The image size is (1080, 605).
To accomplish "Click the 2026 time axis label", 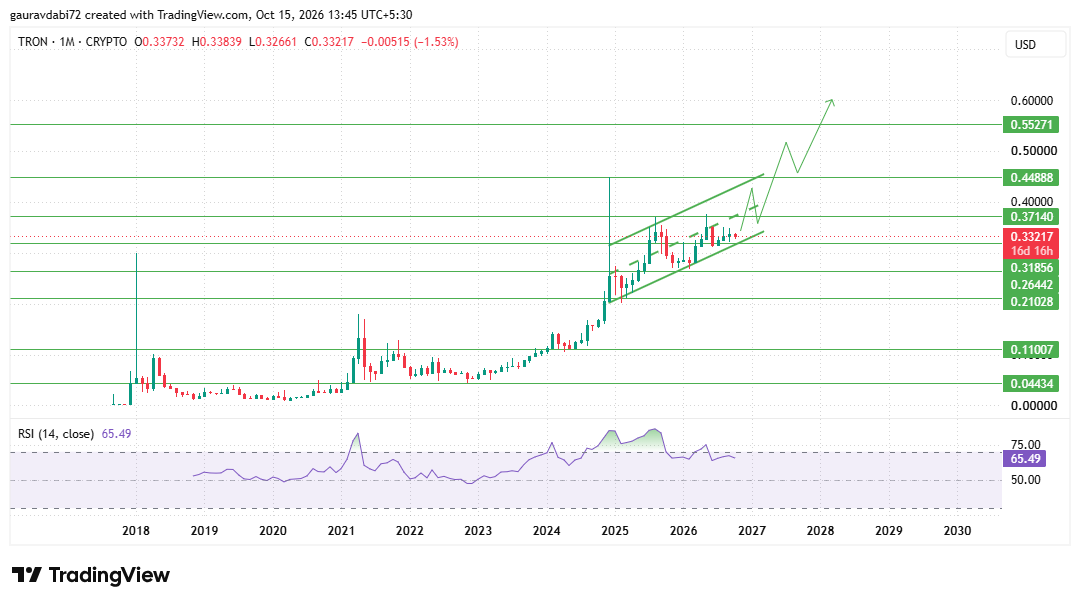I will click(x=683, y=531).
